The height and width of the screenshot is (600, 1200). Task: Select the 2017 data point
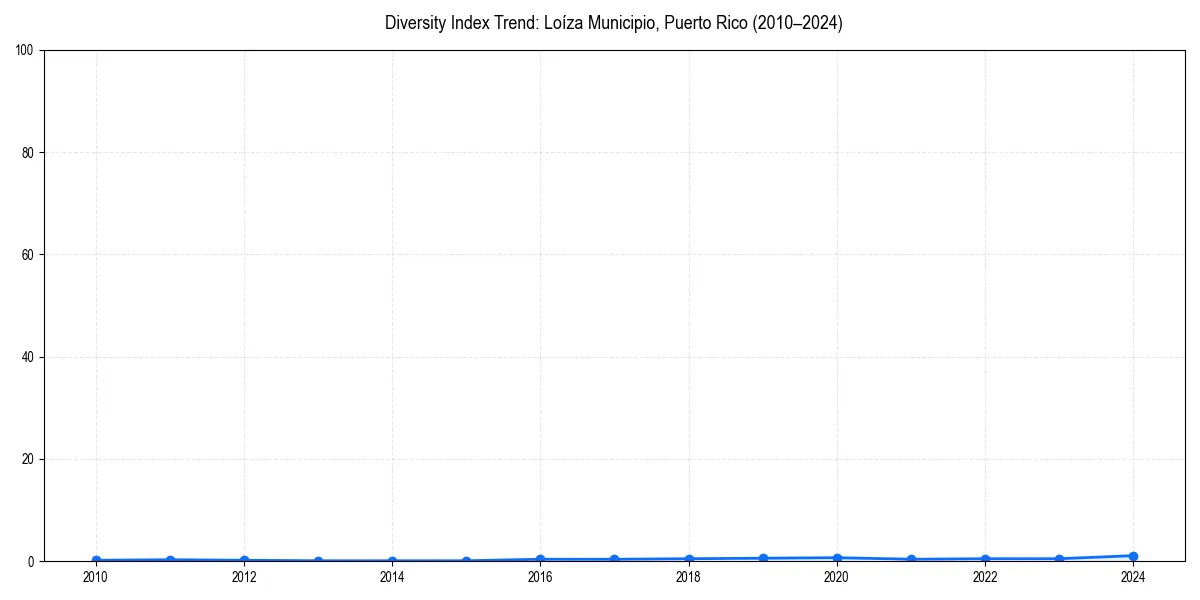pyautogui.click(x=614, y=558)
